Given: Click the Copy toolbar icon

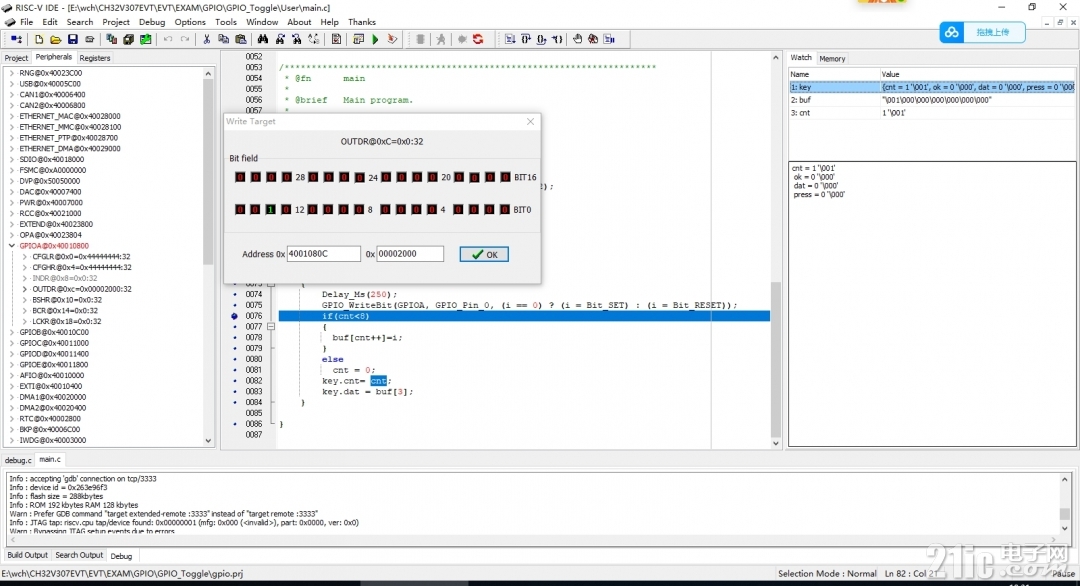Looking at the screenshot, I should click(x=223, y=39).
